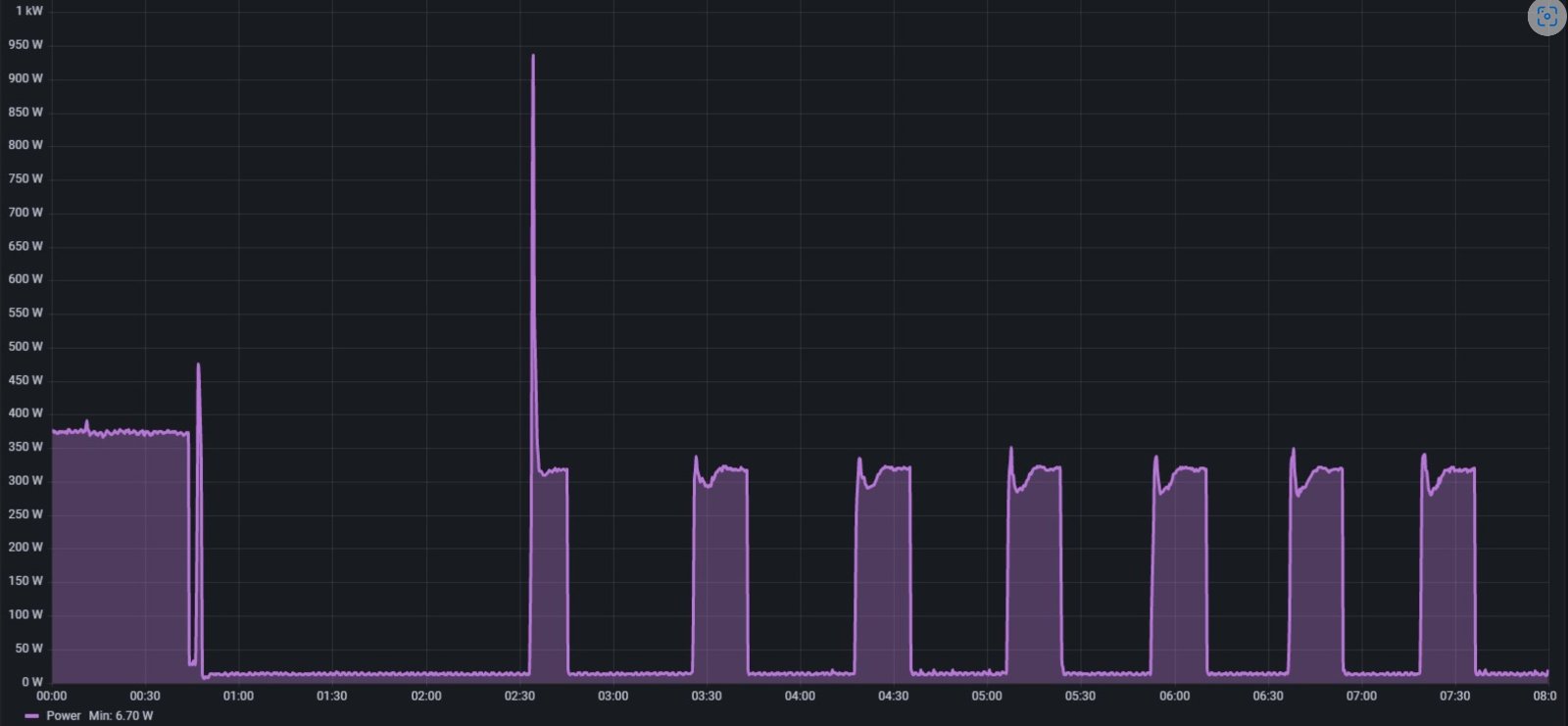Click the 00:00 time axis label
Image resolution: width=1568 pixels, height=726 pixels.
click(x=52, y=697)
